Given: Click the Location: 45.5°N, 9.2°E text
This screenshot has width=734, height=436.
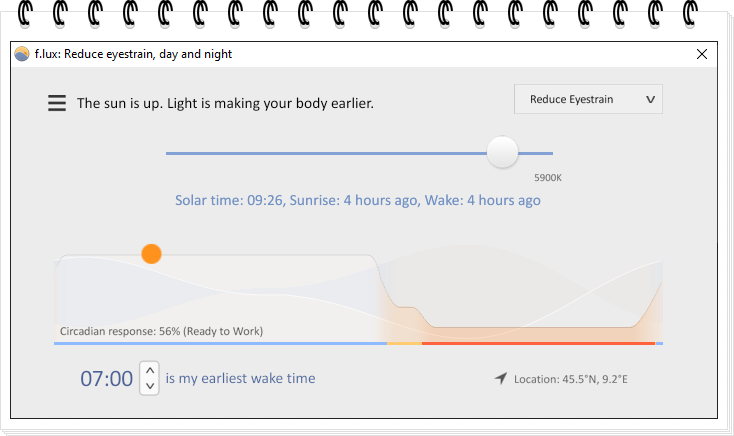Looking at the screenshot, I should tap(571, 379).
